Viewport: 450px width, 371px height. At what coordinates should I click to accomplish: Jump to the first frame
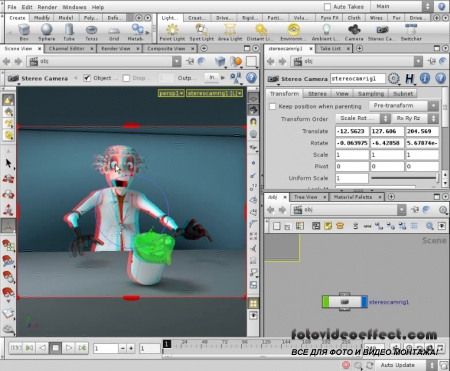point(15,348)
